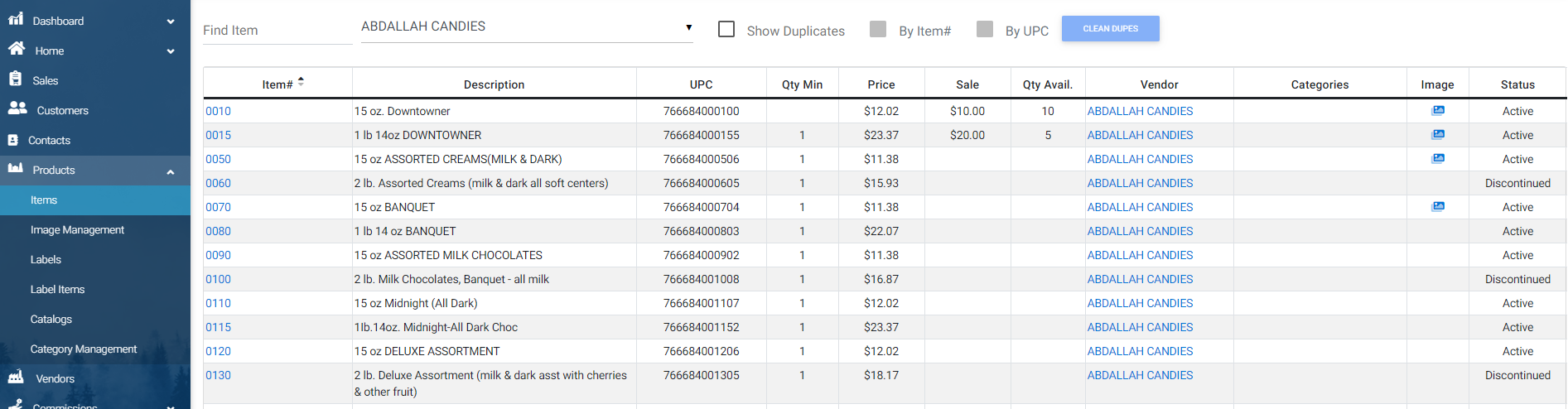Open Catalogs in the sidebar
1568x409 pixels.
[95, 320]
